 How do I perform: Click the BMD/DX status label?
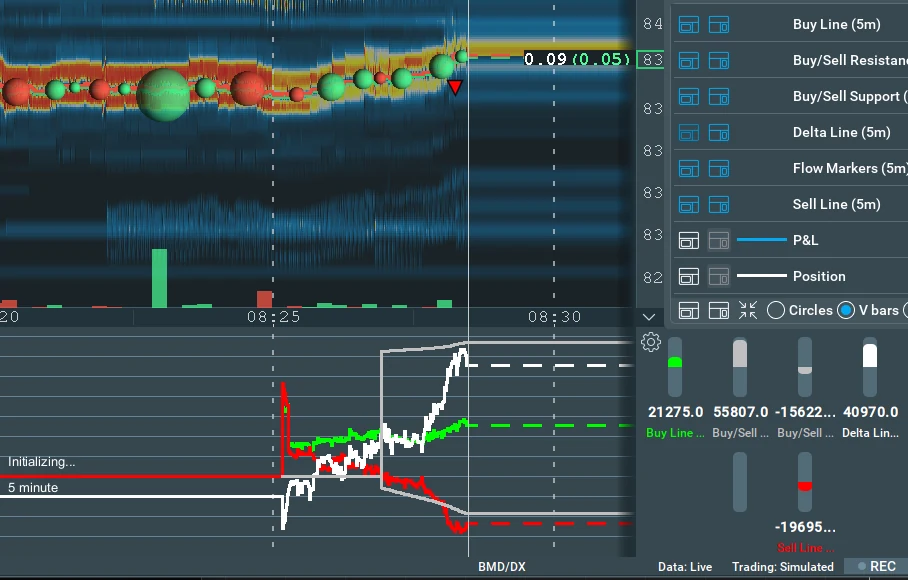click(501, 567)
